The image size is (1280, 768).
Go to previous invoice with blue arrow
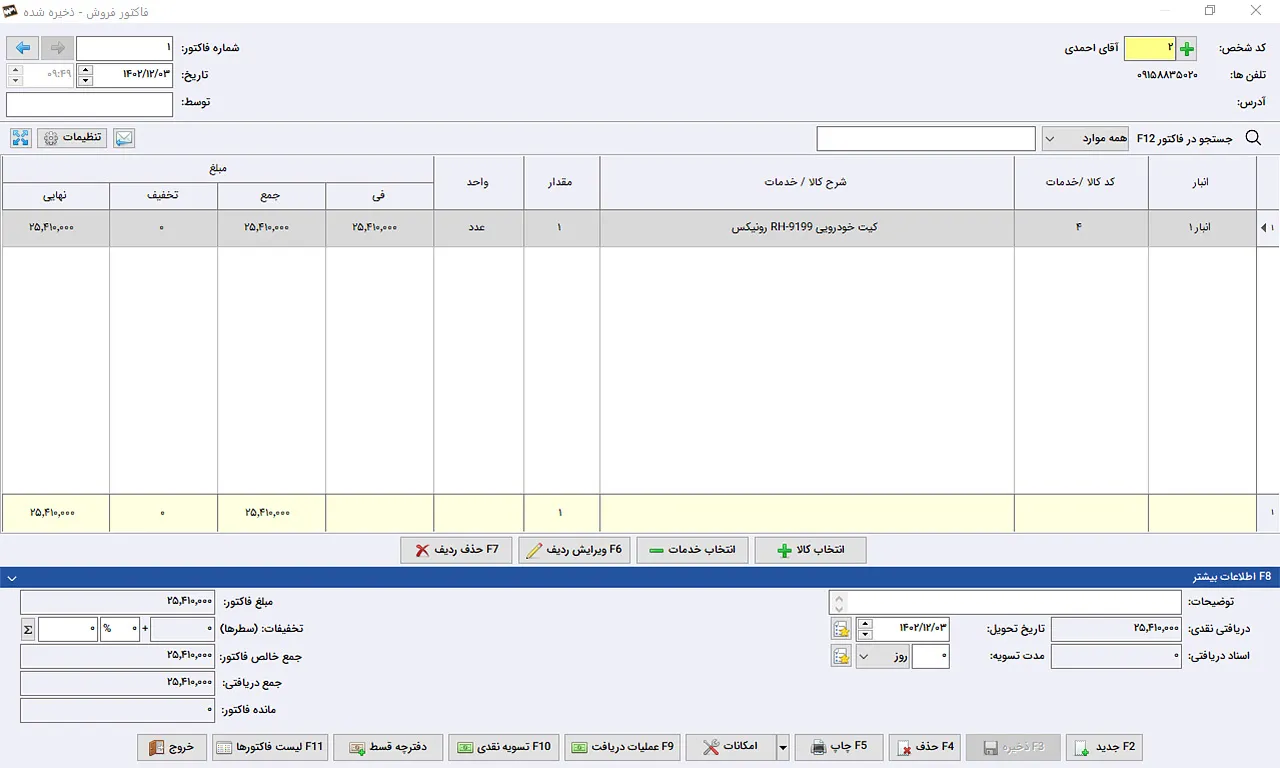click(23, 48)
